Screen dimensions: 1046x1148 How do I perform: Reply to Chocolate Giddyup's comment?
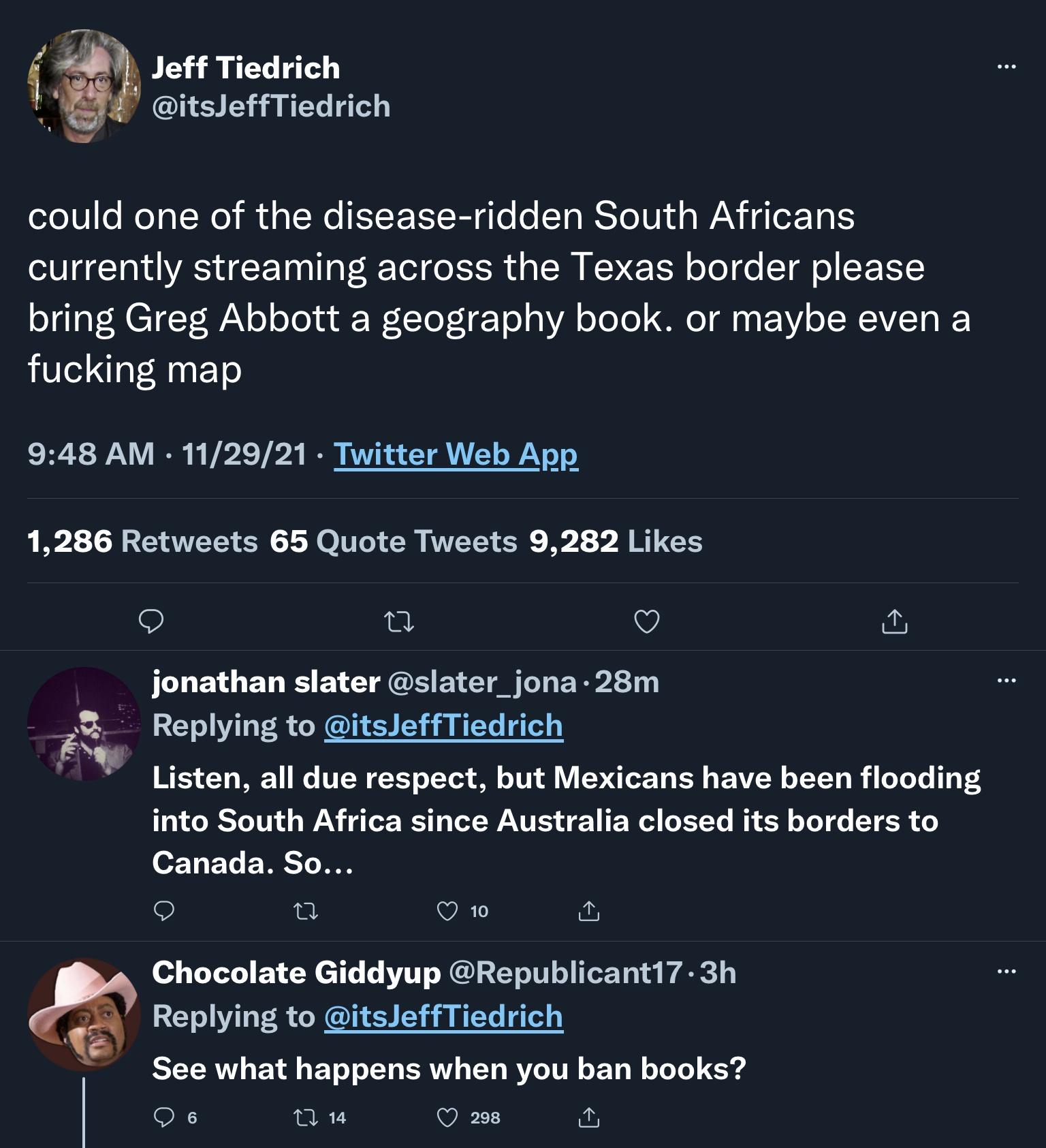tap(163, 1117)
